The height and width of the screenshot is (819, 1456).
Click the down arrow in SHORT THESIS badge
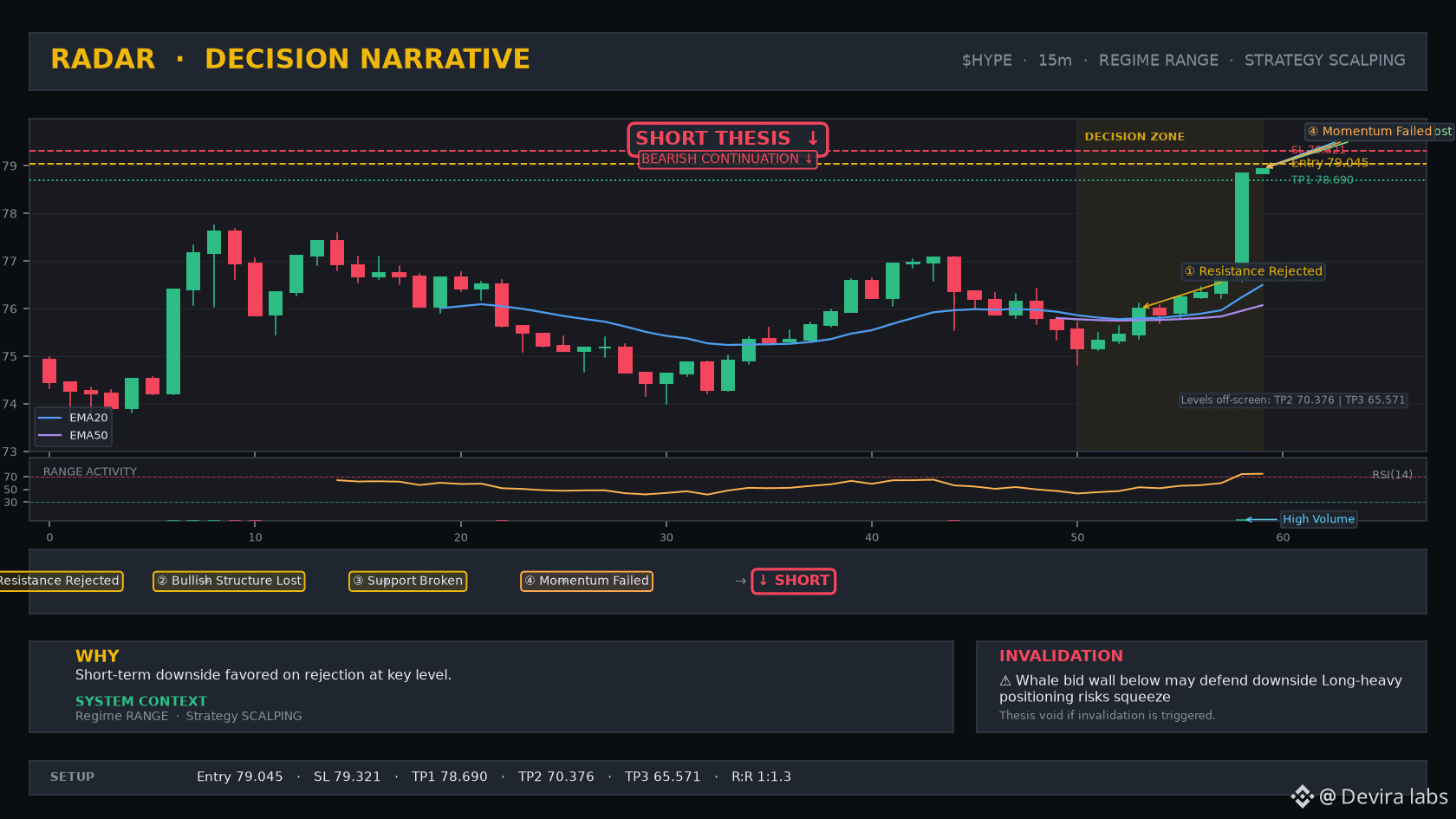(813, 138)
